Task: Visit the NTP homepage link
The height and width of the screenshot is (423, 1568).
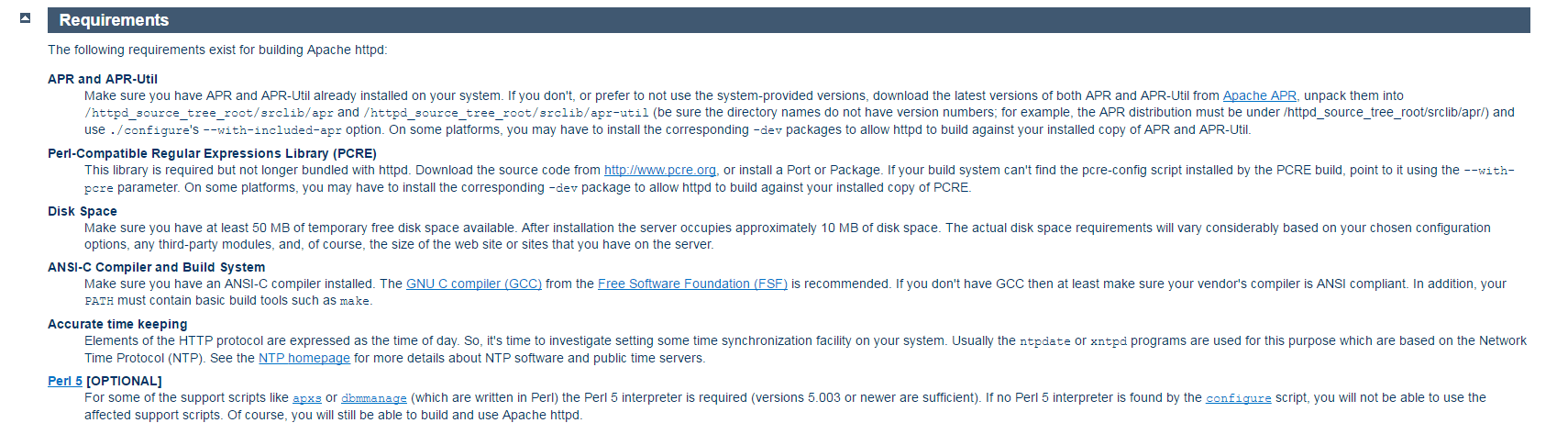Action: point(304,358)
